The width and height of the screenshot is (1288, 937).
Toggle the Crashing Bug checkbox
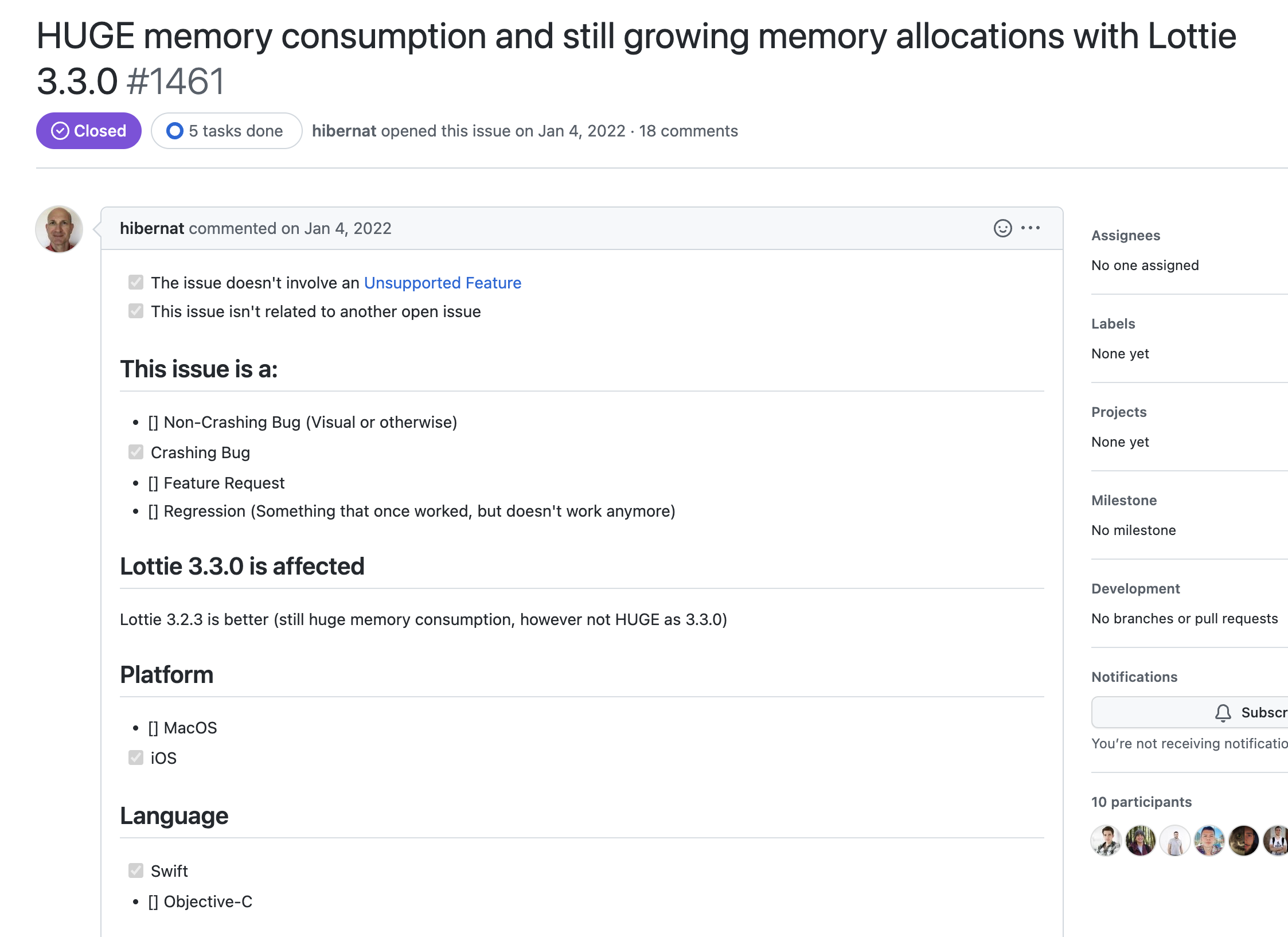tap(136, 452)
